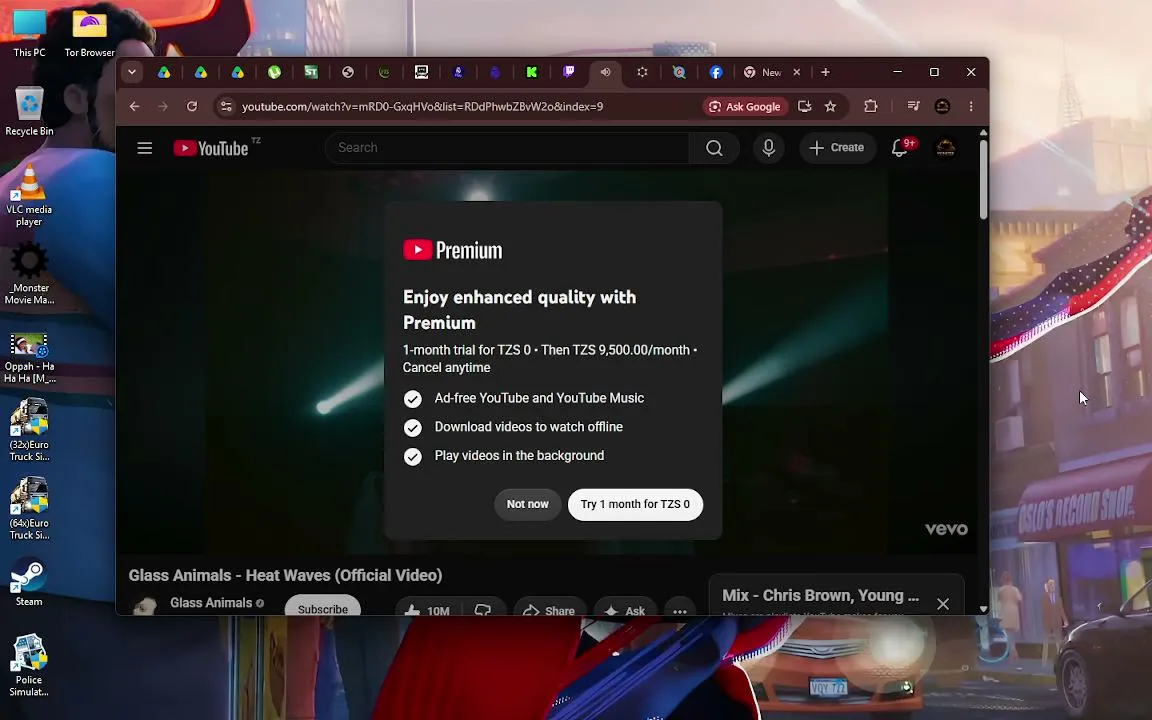Click into the YouTube Search field
The width and height of the screenshot is (1152, 720).
[507, 148]
